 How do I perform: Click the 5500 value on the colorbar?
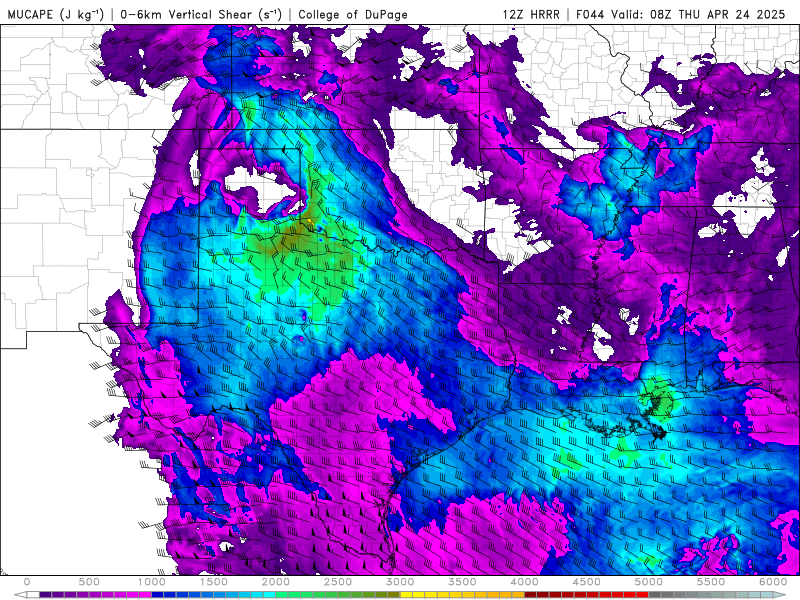711,582
